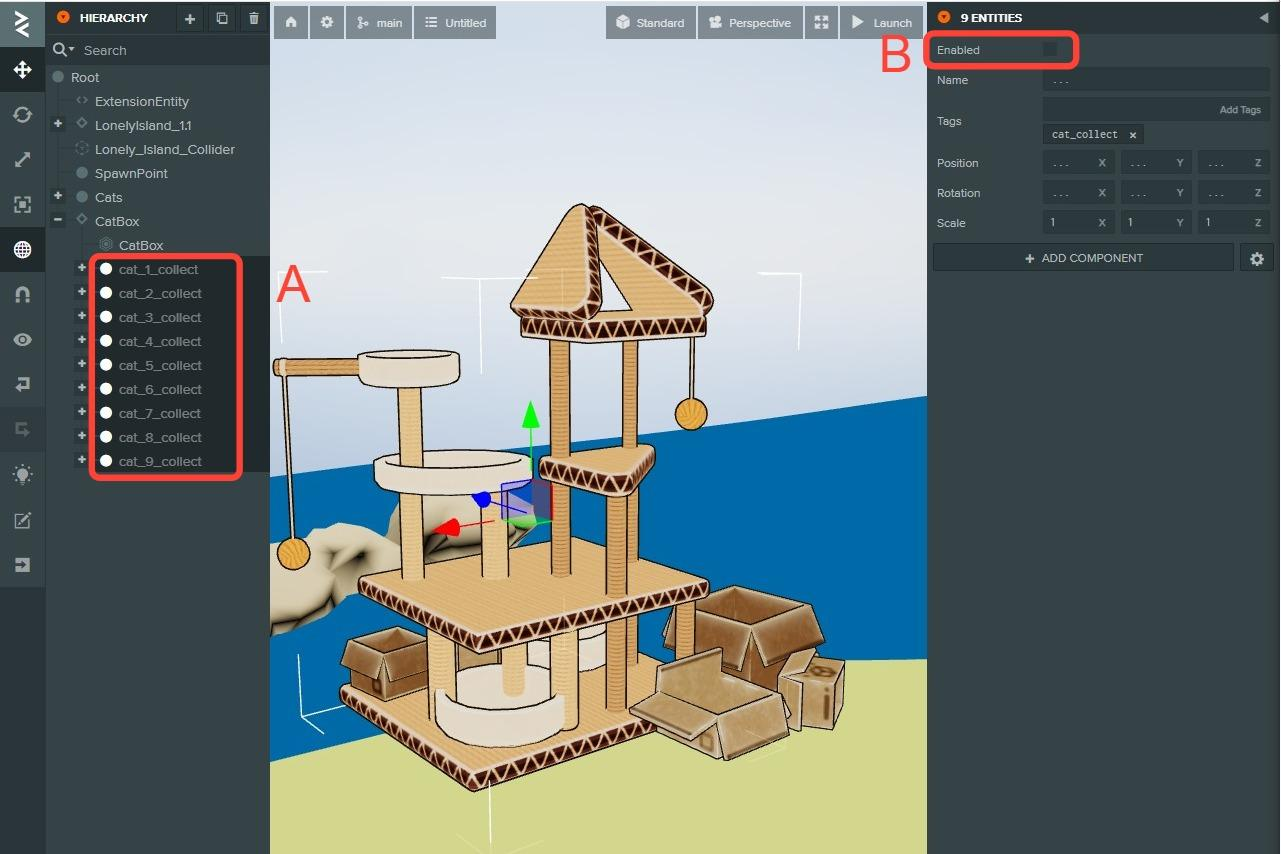
Task: Expand the Cats tree node
Action: pos(58,196)
